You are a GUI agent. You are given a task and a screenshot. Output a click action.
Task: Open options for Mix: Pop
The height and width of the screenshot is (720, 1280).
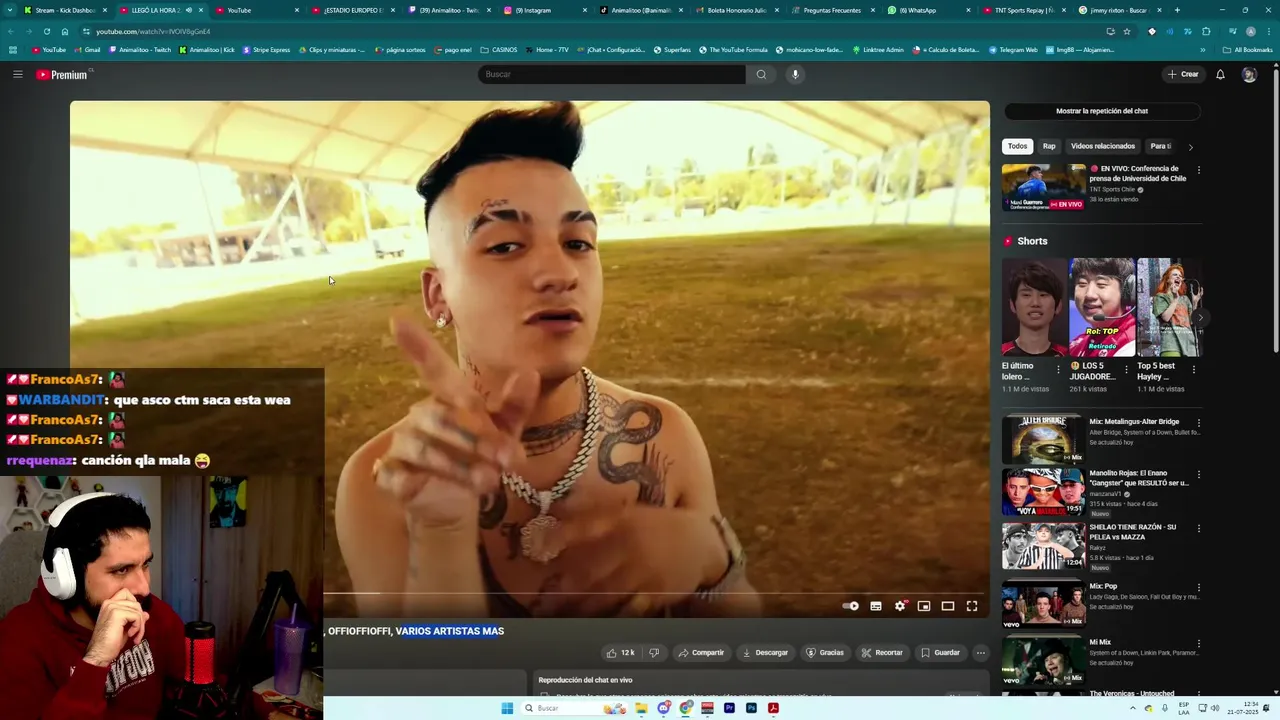pyautogui.click(x=1198, y=587)
